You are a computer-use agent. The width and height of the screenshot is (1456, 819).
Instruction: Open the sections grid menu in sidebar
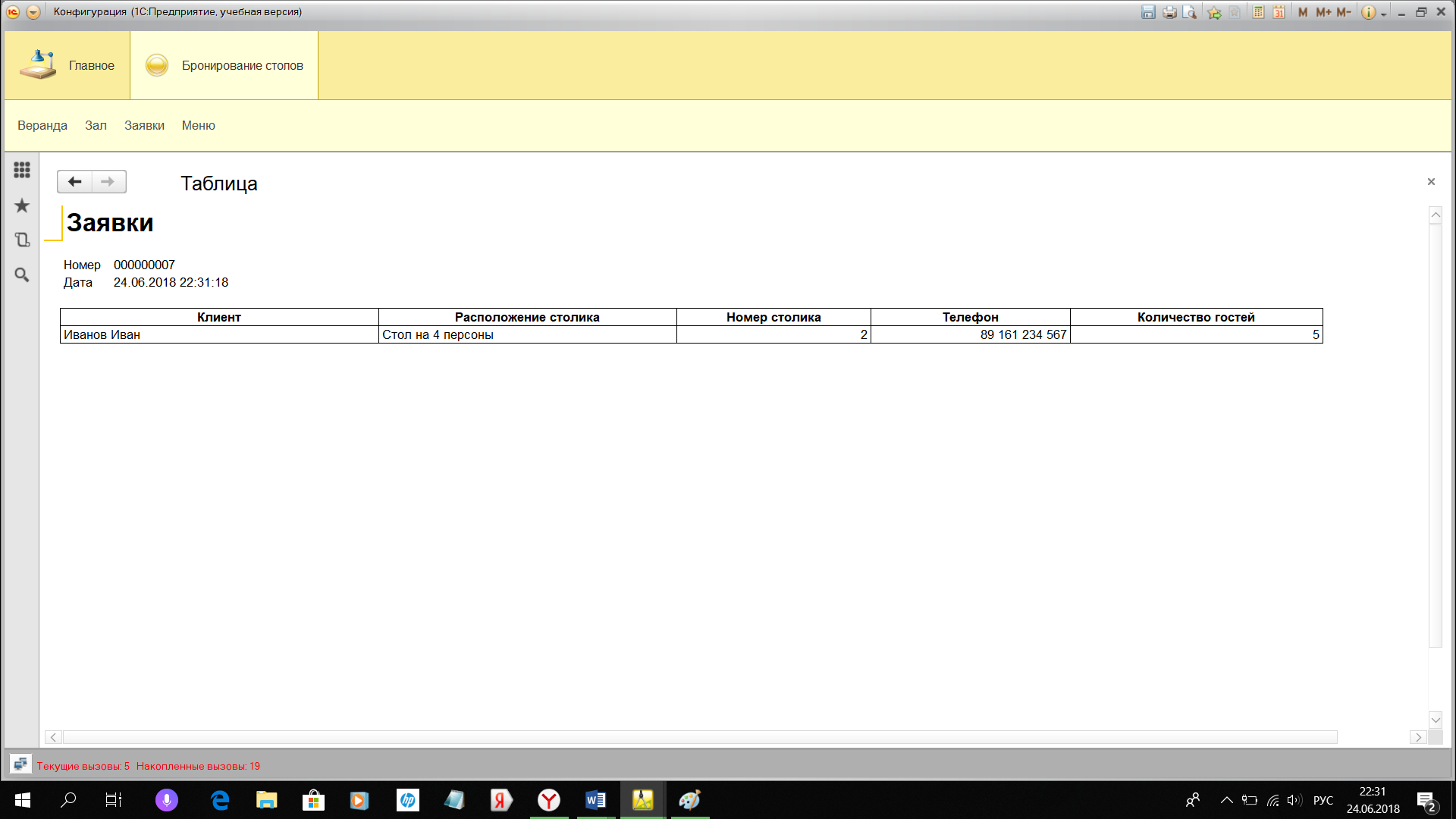pyautogui.click(x=22, y=170)
